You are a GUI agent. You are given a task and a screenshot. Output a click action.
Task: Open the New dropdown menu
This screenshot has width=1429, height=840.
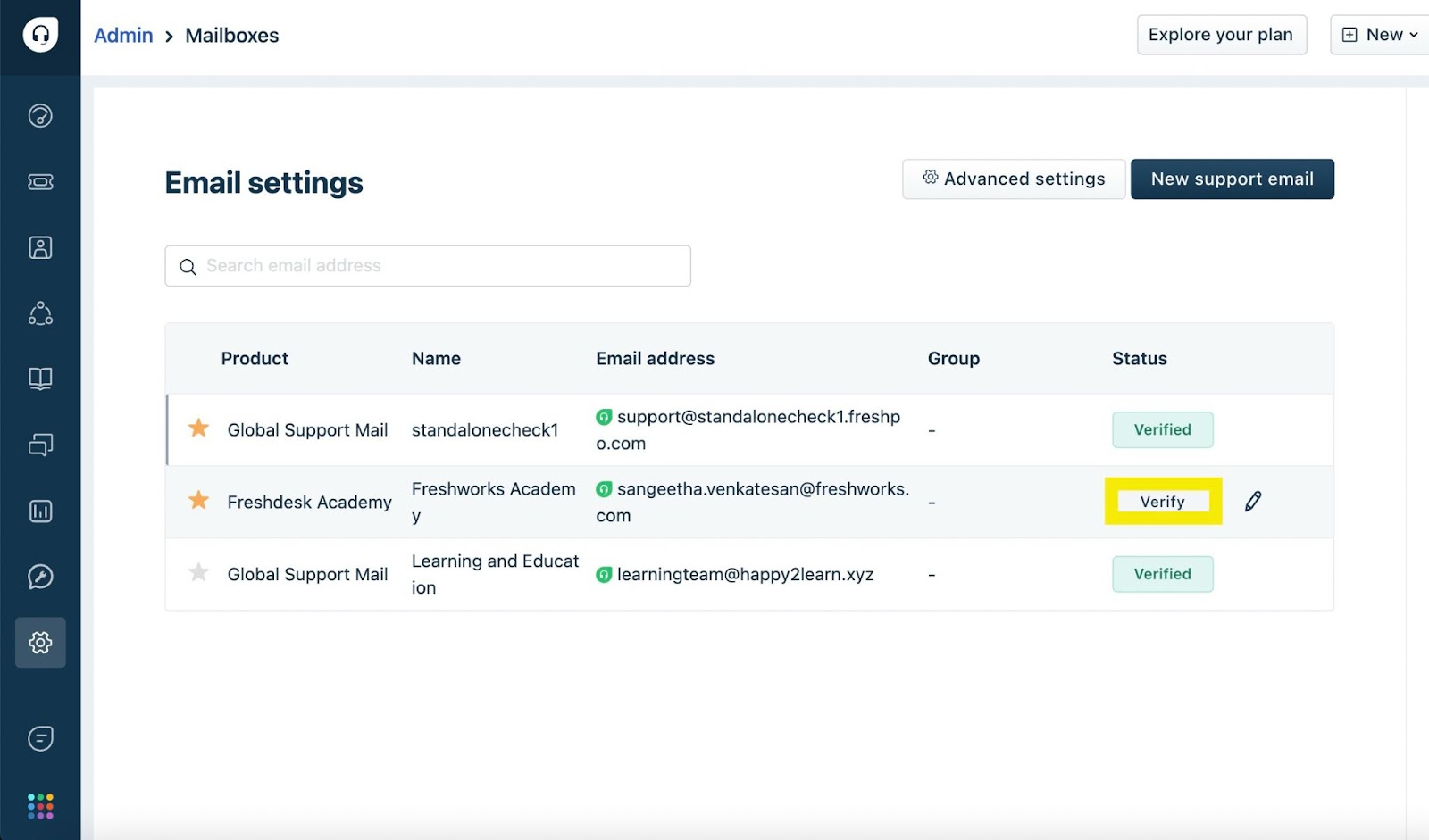click(1380, 35)
